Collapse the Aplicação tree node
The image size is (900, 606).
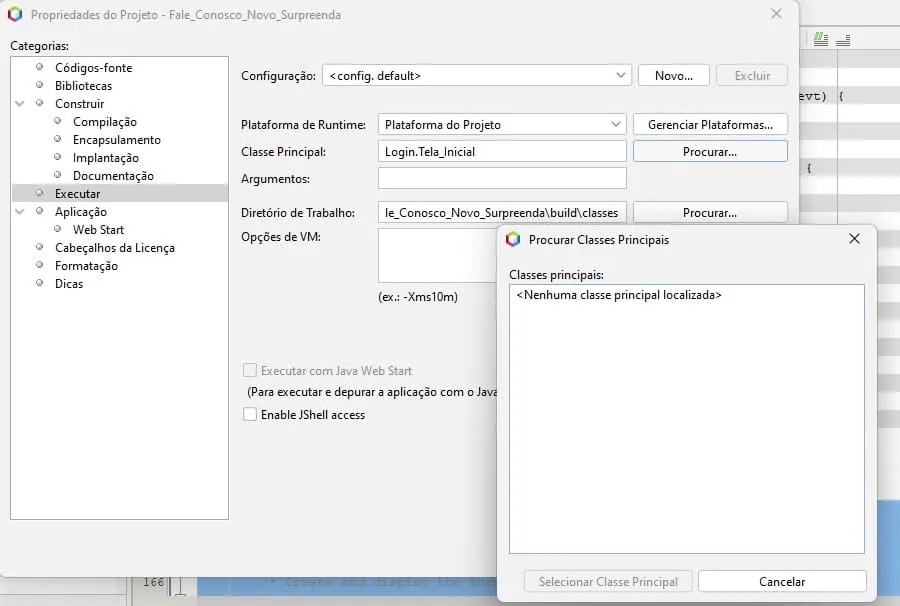21,212
